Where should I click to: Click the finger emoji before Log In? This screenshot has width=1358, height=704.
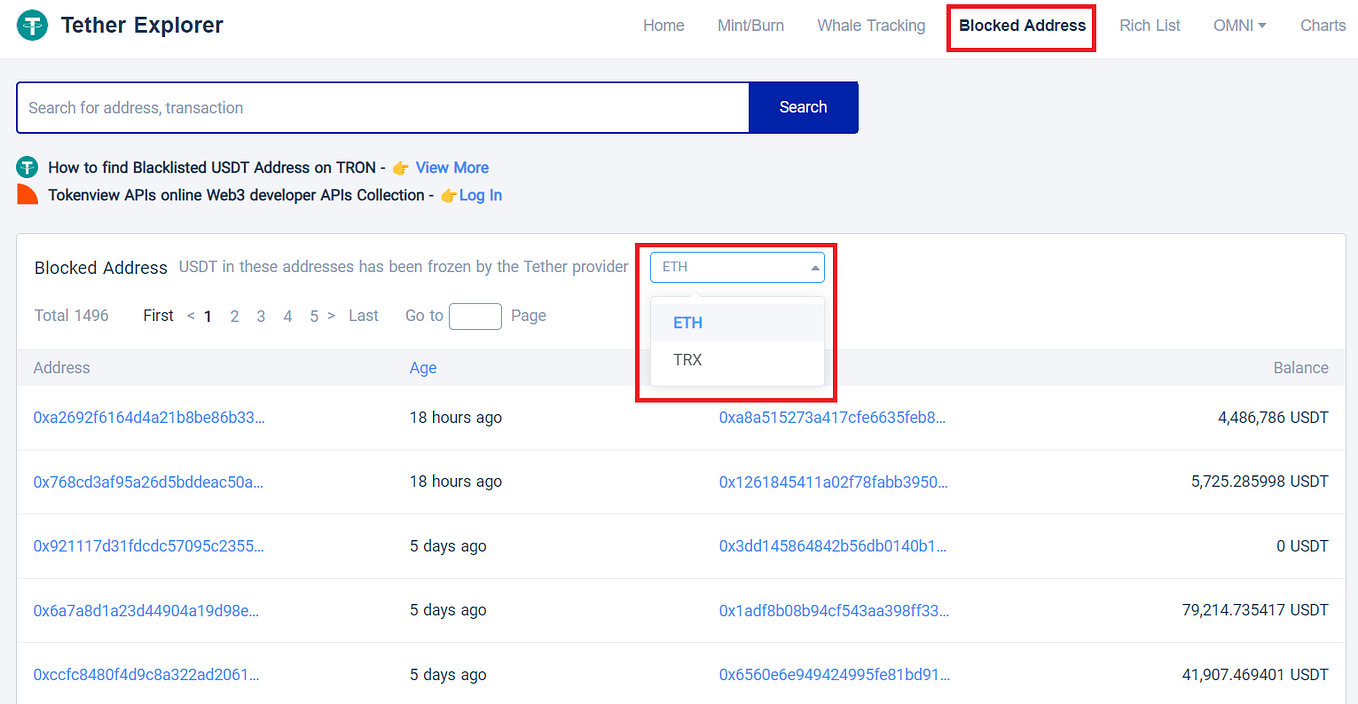pyautogui.click(x=447, y=196)
